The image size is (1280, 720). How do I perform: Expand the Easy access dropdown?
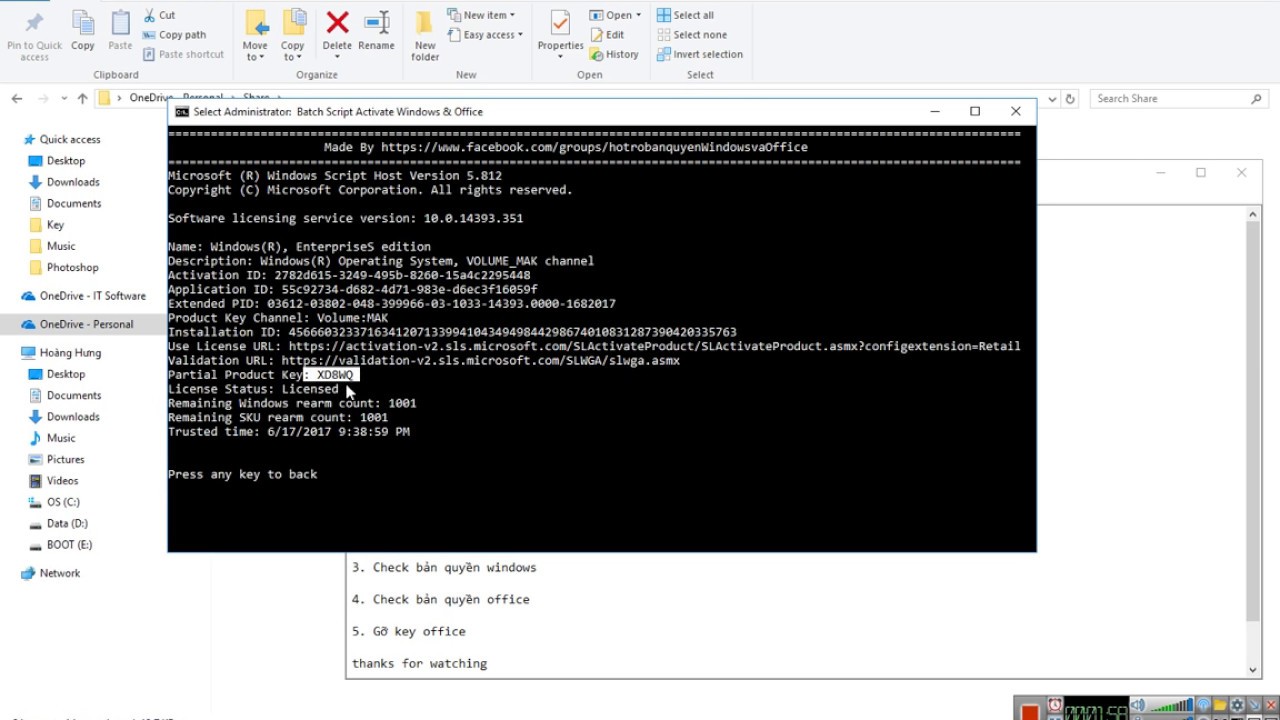[x=520, y=35]
